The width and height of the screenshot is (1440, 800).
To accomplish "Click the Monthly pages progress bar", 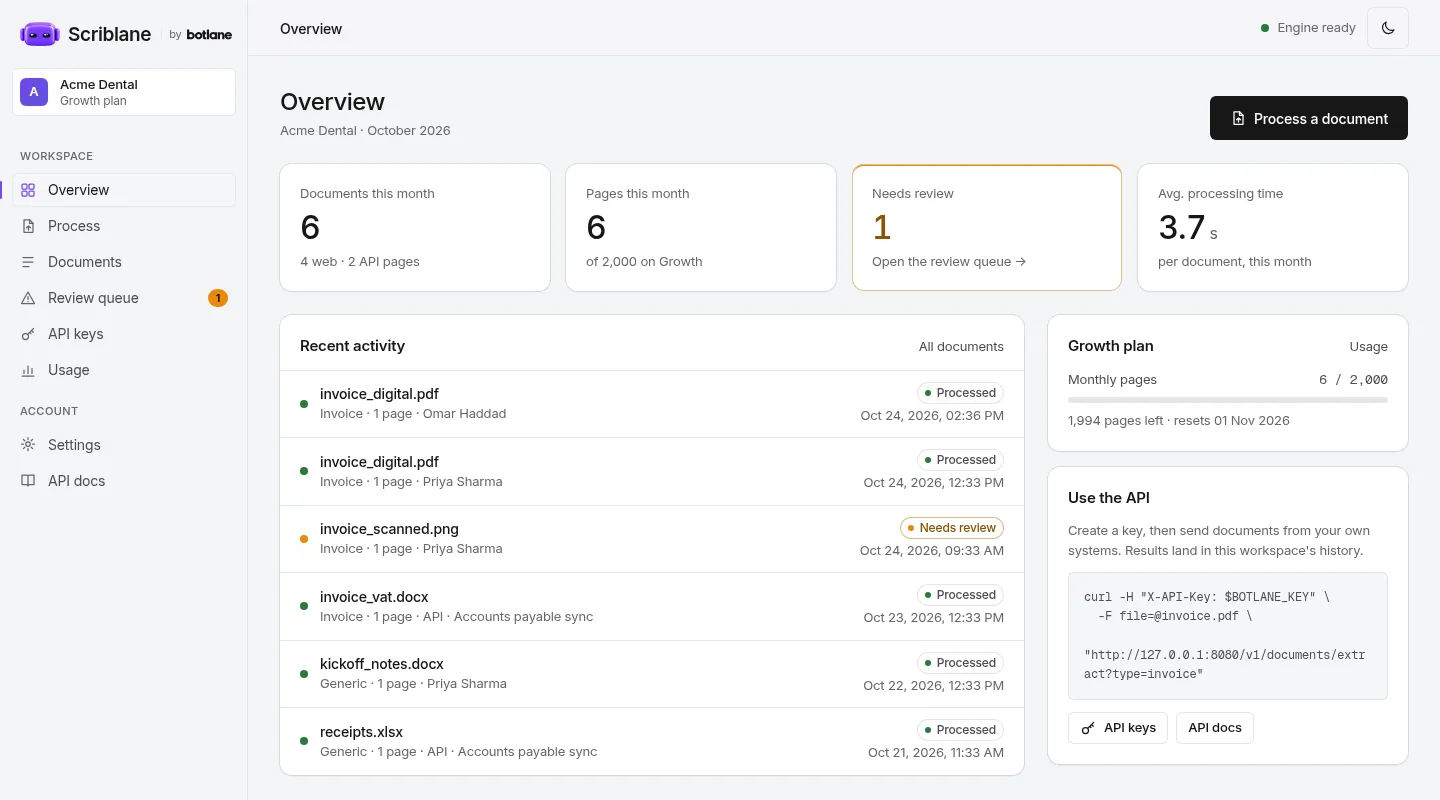I will [x=1228, y=400].
